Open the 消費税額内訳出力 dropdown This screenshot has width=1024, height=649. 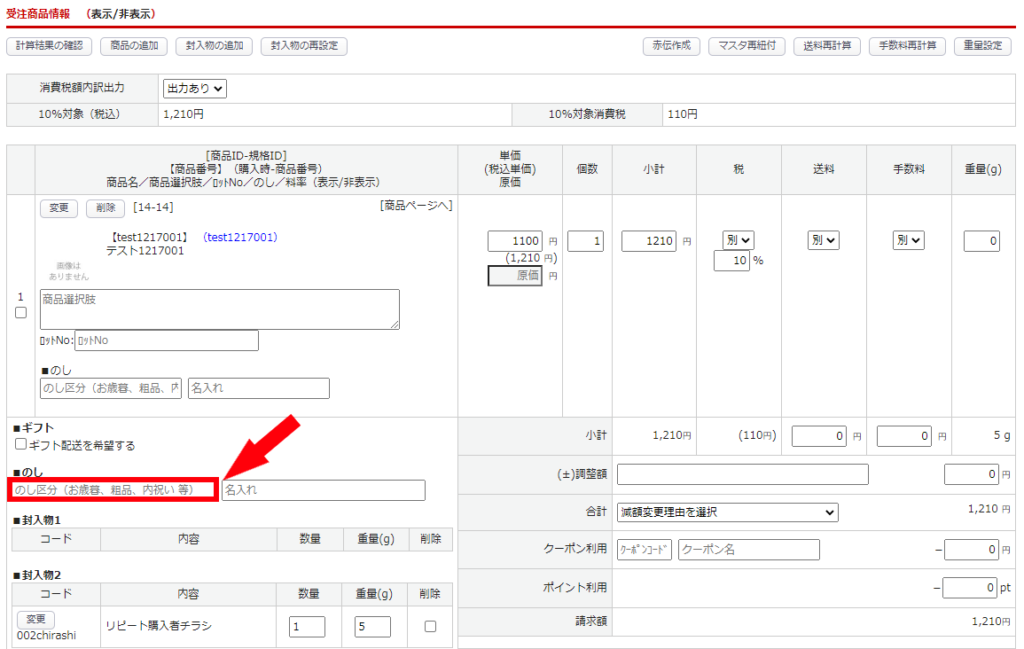[195, 89]
